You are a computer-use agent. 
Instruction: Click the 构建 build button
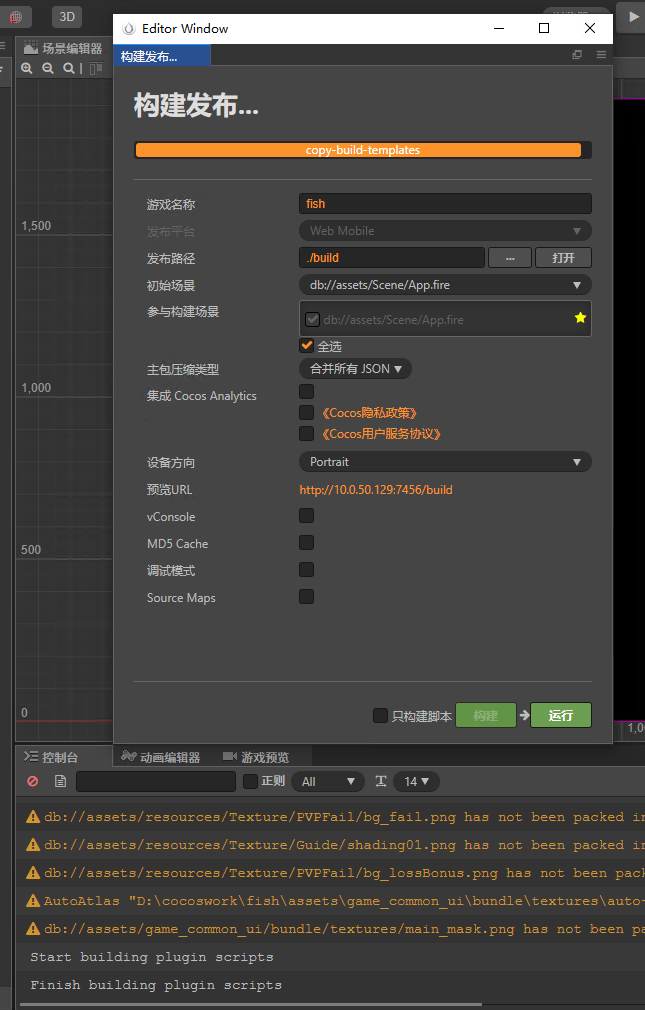486,715
